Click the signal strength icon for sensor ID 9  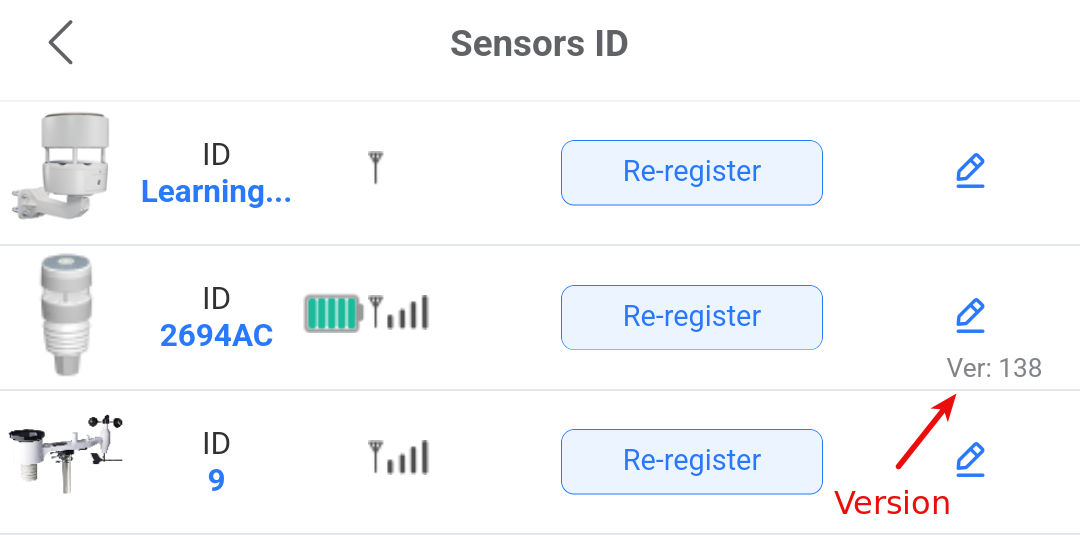point(398,457)
